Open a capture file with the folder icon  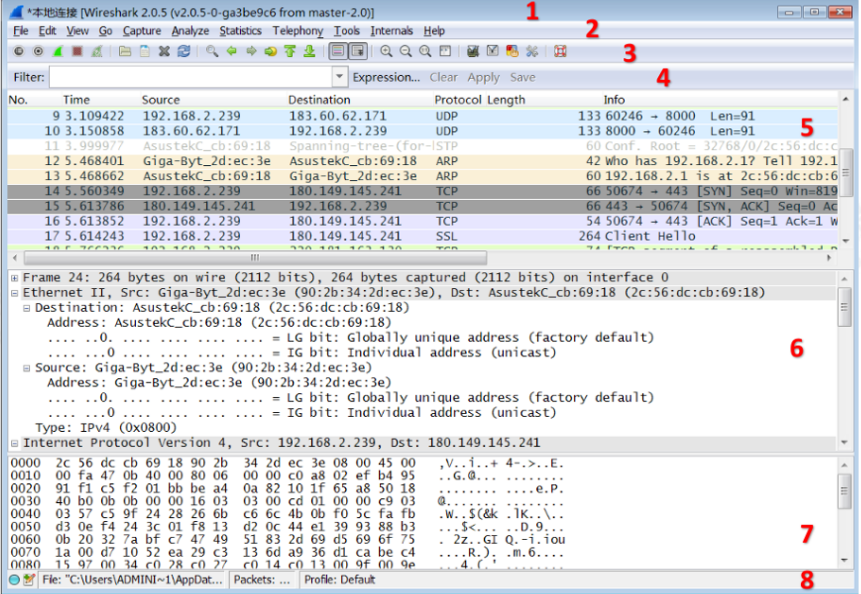(x=125, y=51)
